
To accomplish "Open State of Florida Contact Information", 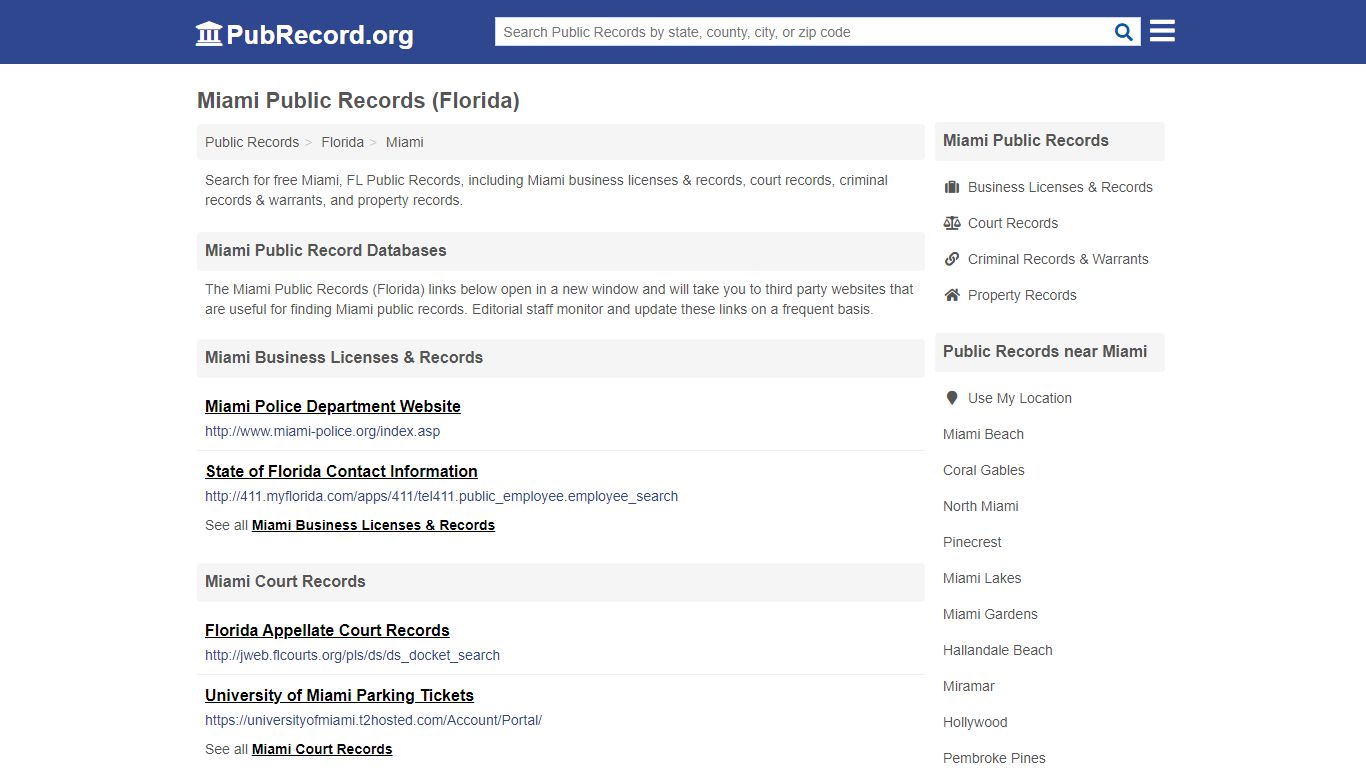I will (342, 471).
